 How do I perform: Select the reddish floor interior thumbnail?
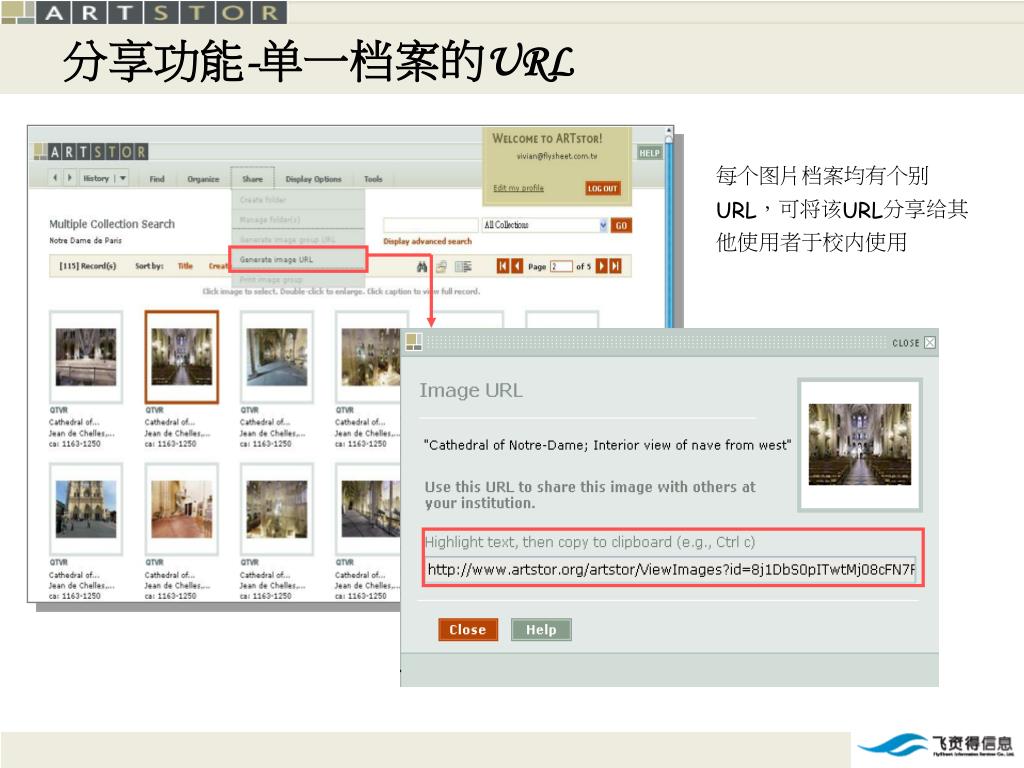(182, 509)
